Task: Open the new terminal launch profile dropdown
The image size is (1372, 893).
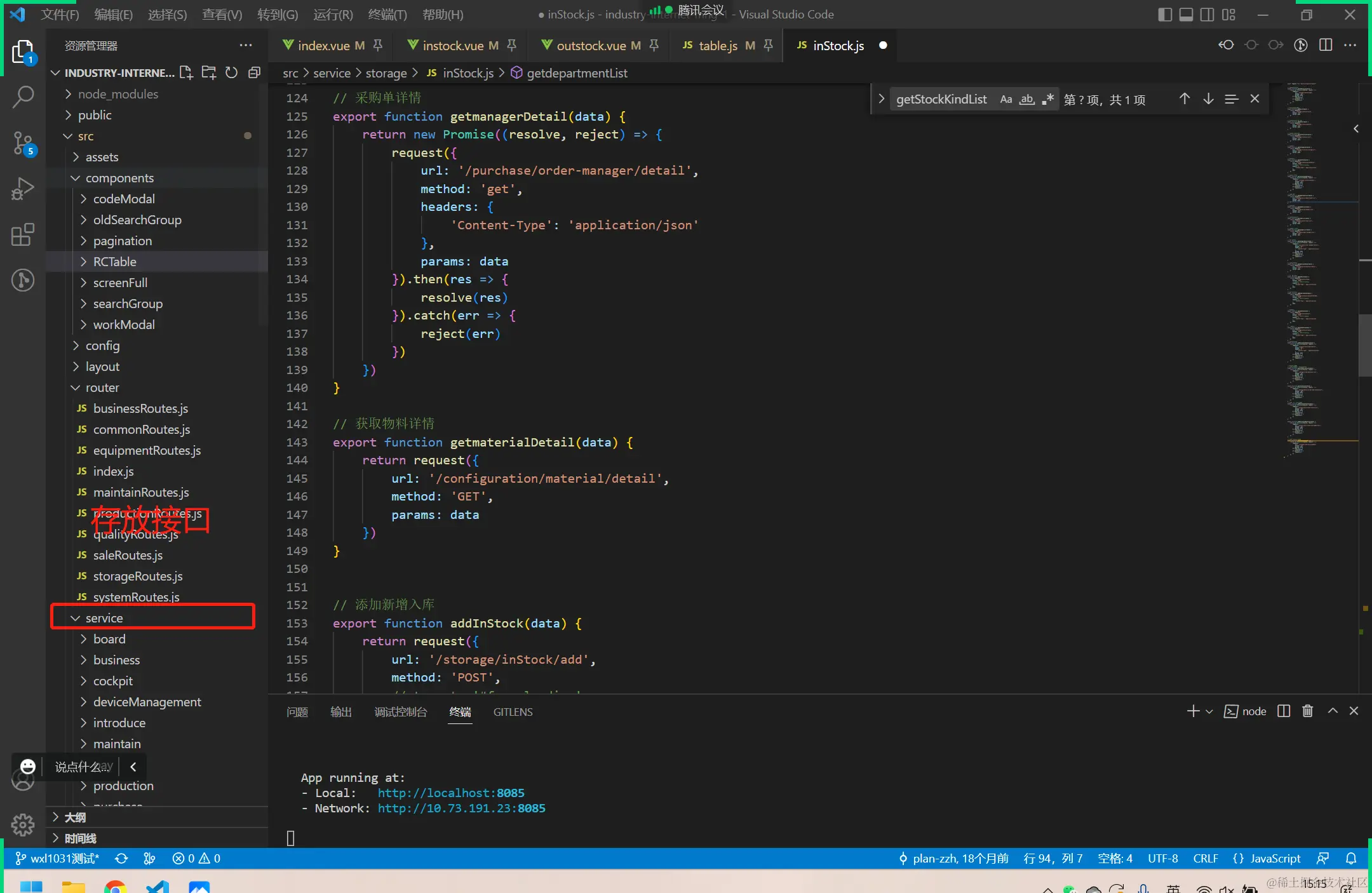Action: coord(1209,711)
